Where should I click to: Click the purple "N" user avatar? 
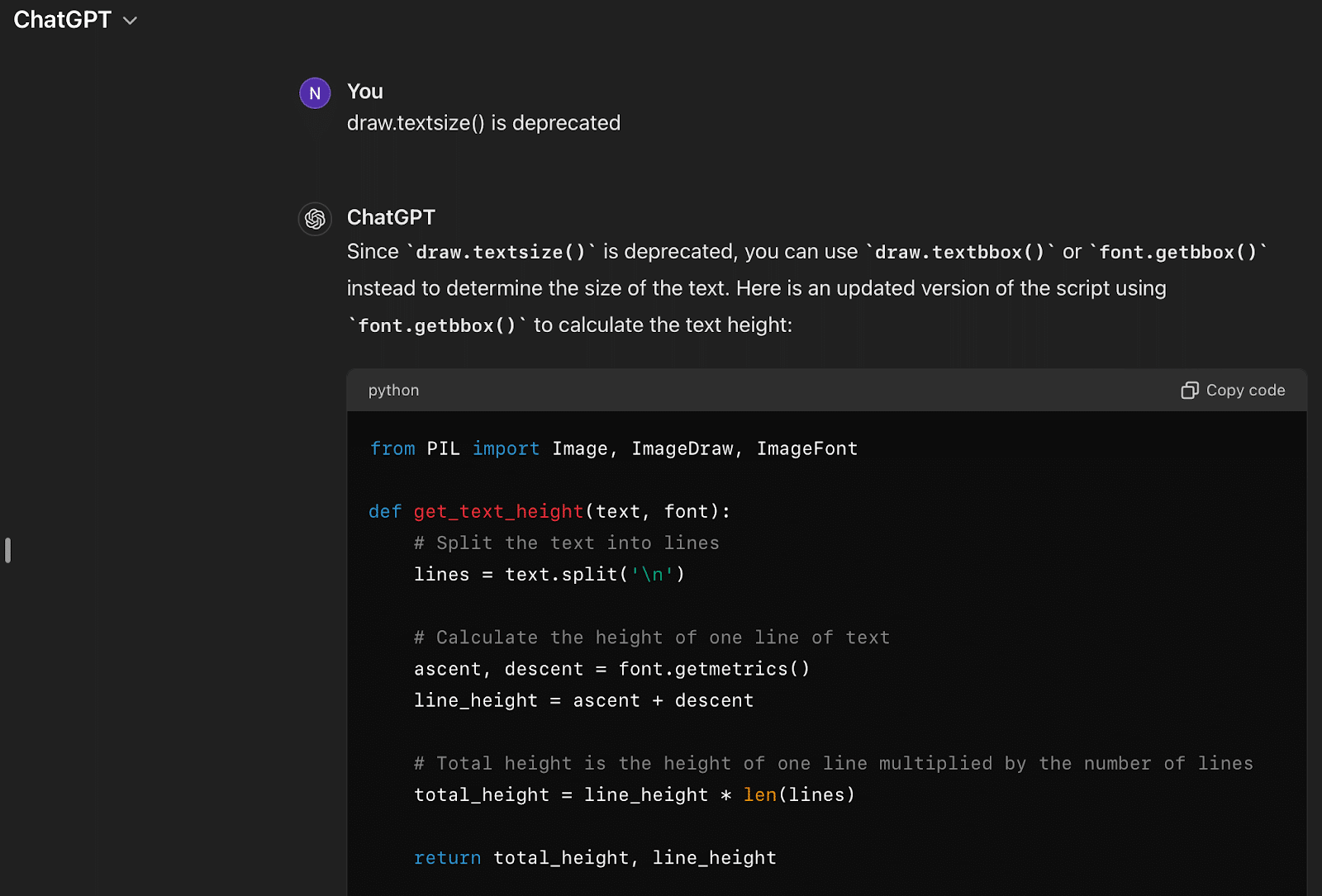click(x=315, y=93)
